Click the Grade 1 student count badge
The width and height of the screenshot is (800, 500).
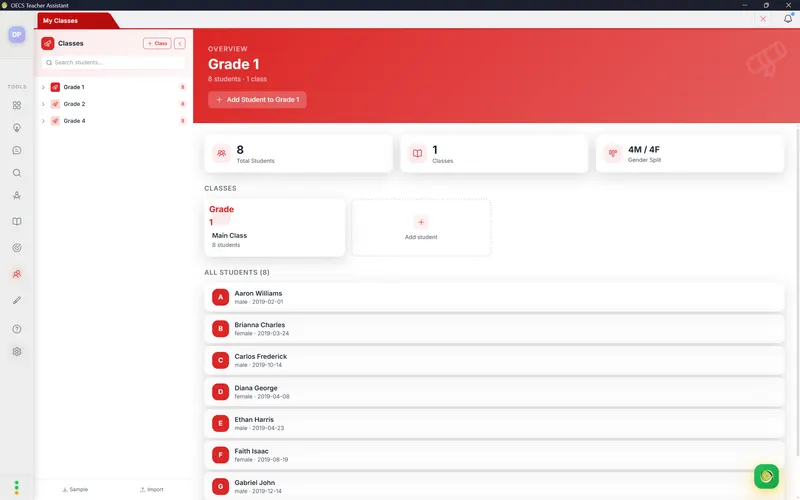(x=182, y=87)
